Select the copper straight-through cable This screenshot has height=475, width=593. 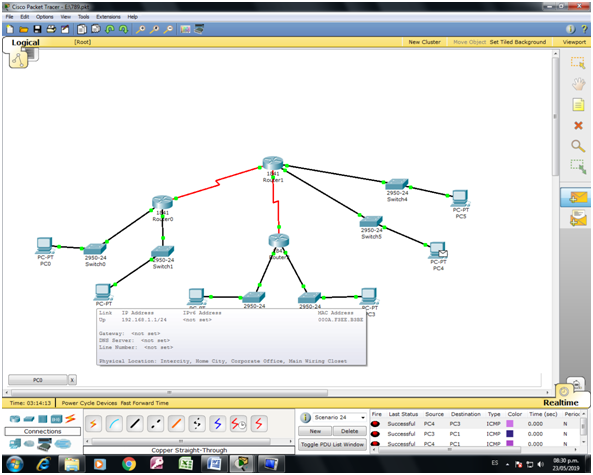pos(135,424)
